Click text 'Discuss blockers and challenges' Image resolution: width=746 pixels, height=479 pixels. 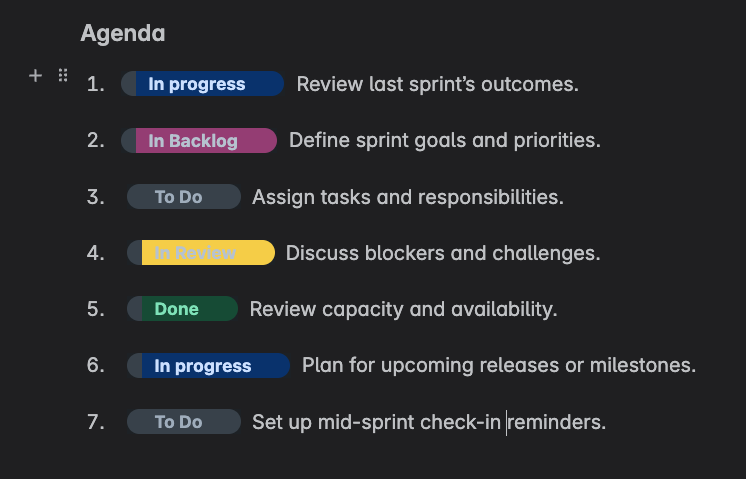(x=442, y=253)
